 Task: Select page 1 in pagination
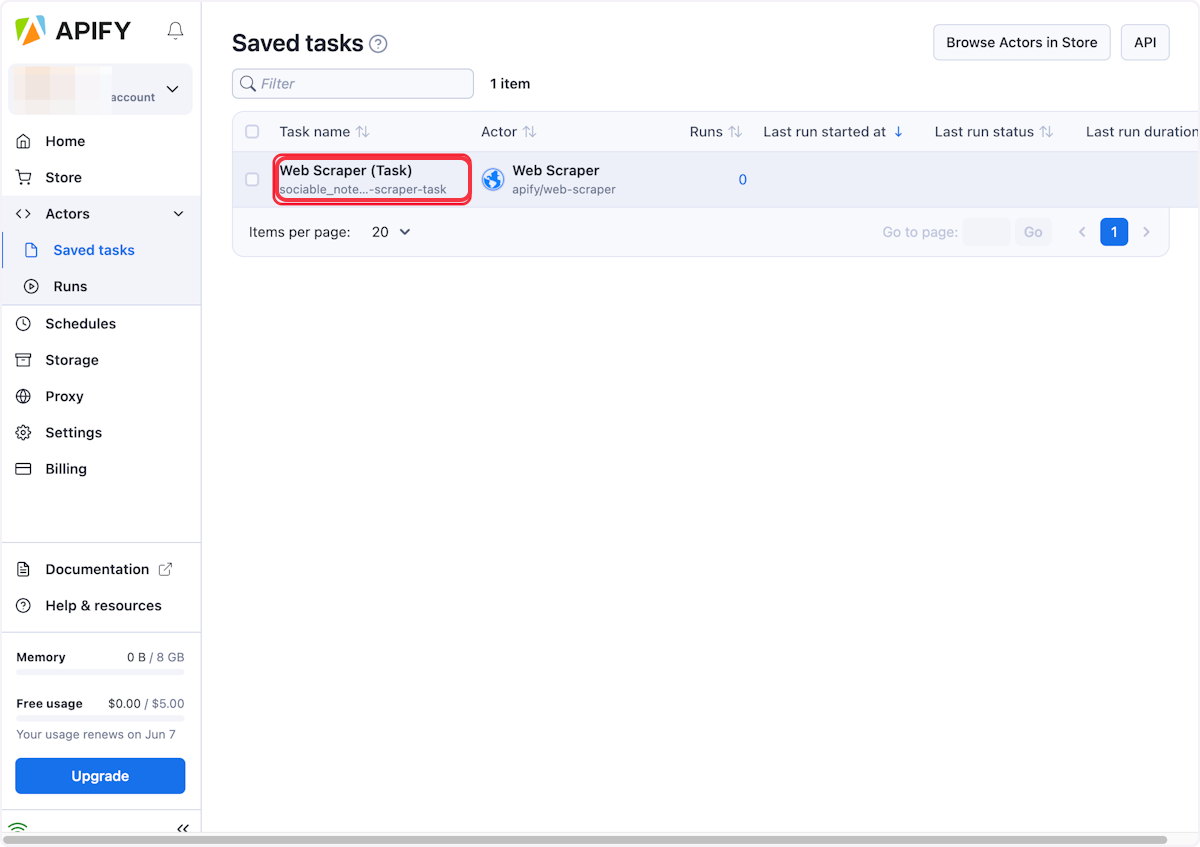1114,232
